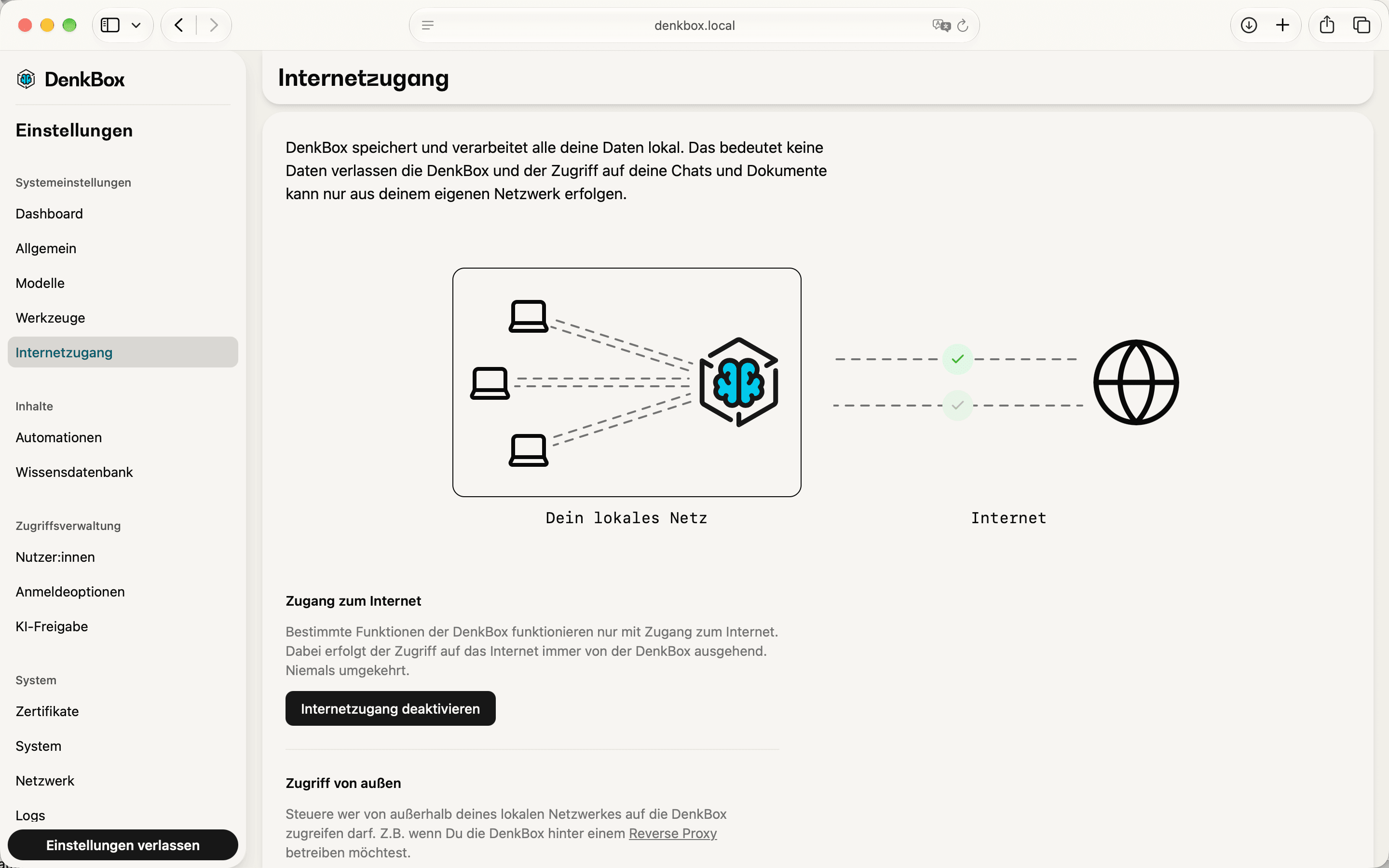
Task: Show downloads with the download icon
Action: (x=1249, y=25)
